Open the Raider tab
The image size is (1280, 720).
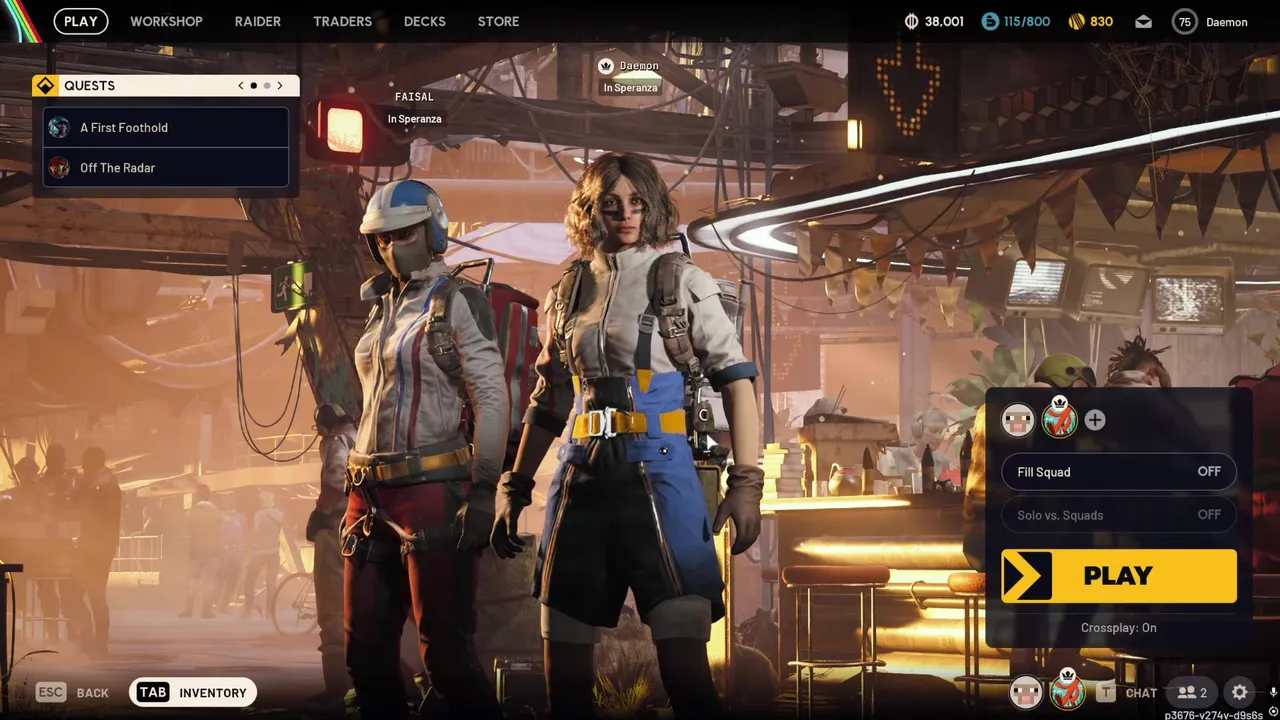[258, 21]
